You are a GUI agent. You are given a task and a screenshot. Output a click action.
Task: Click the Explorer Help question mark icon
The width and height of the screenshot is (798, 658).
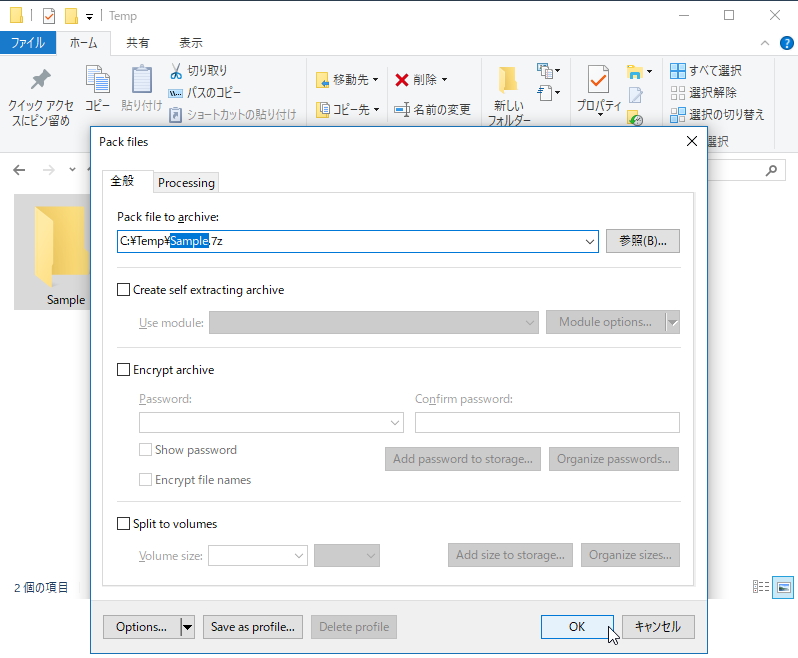(786, 43)
